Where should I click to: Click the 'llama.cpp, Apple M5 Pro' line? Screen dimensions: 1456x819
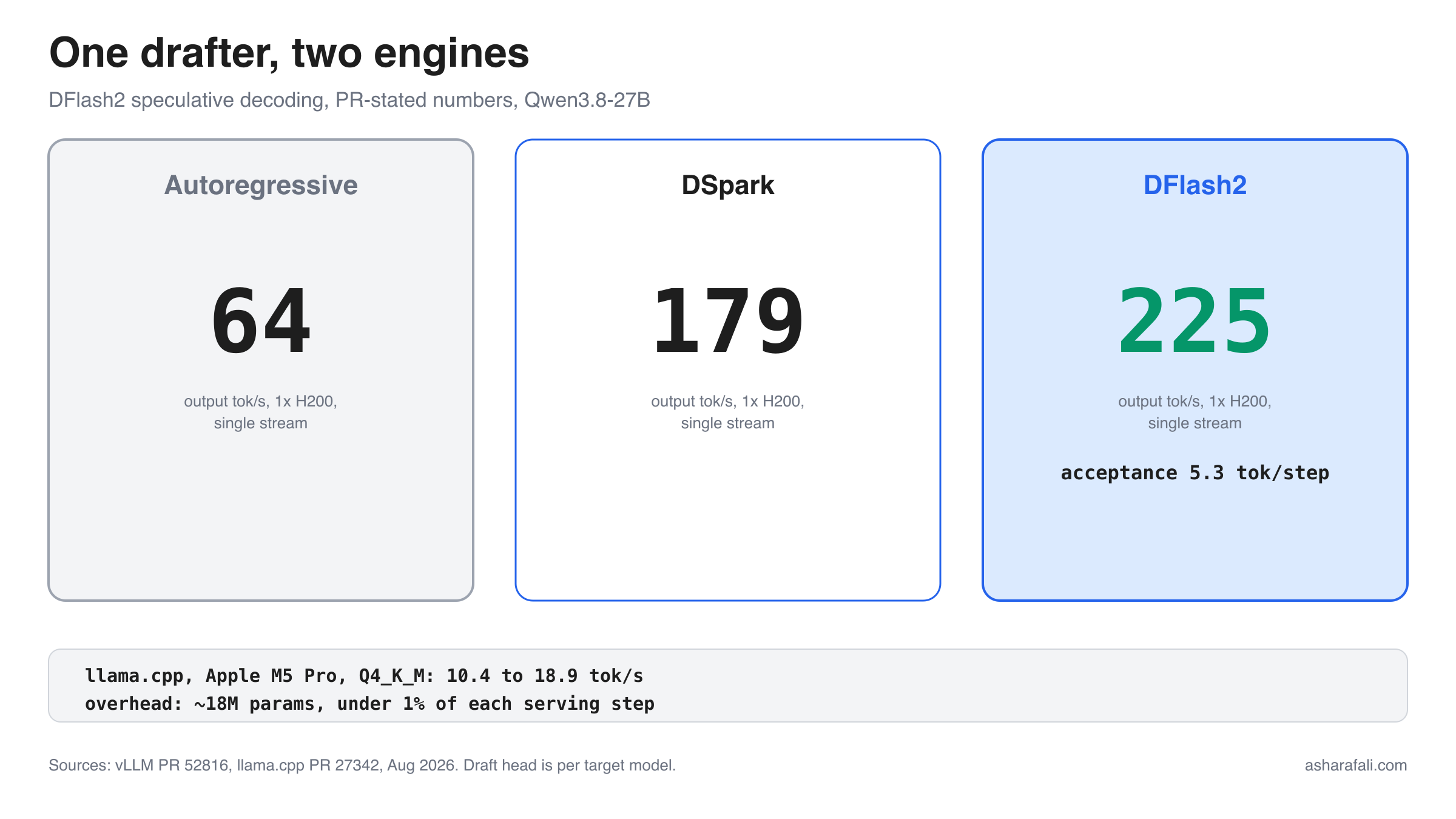point(364,676)
